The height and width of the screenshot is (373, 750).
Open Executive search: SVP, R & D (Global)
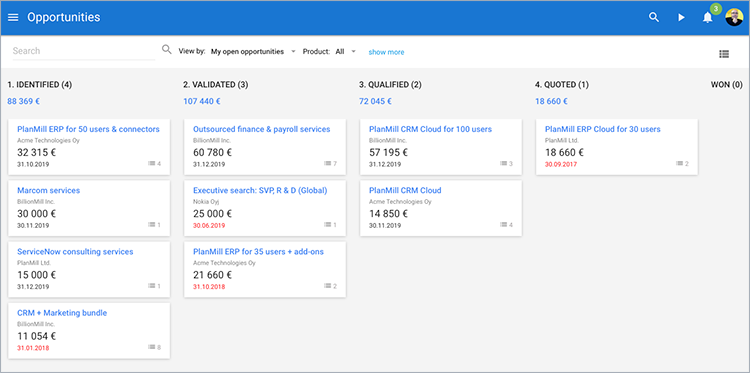(x=260, y=190)
